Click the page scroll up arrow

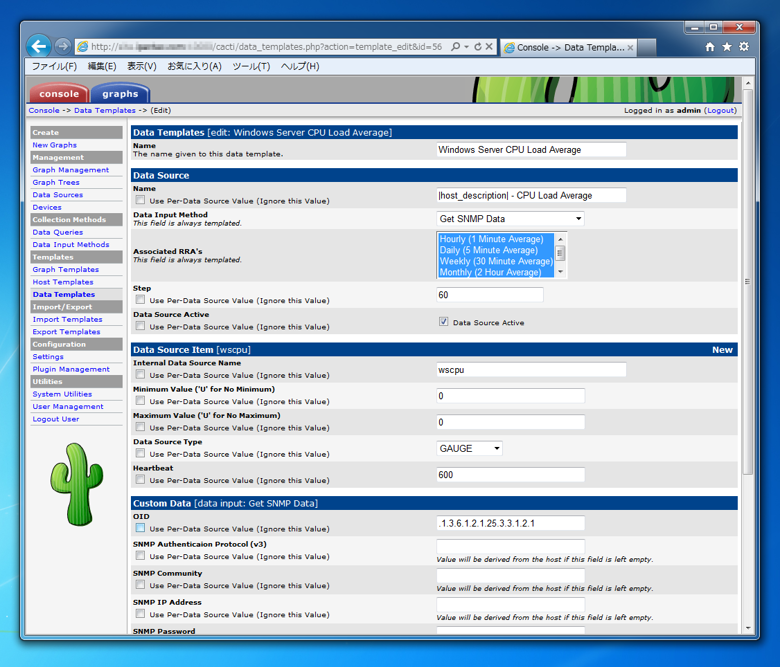747,83
